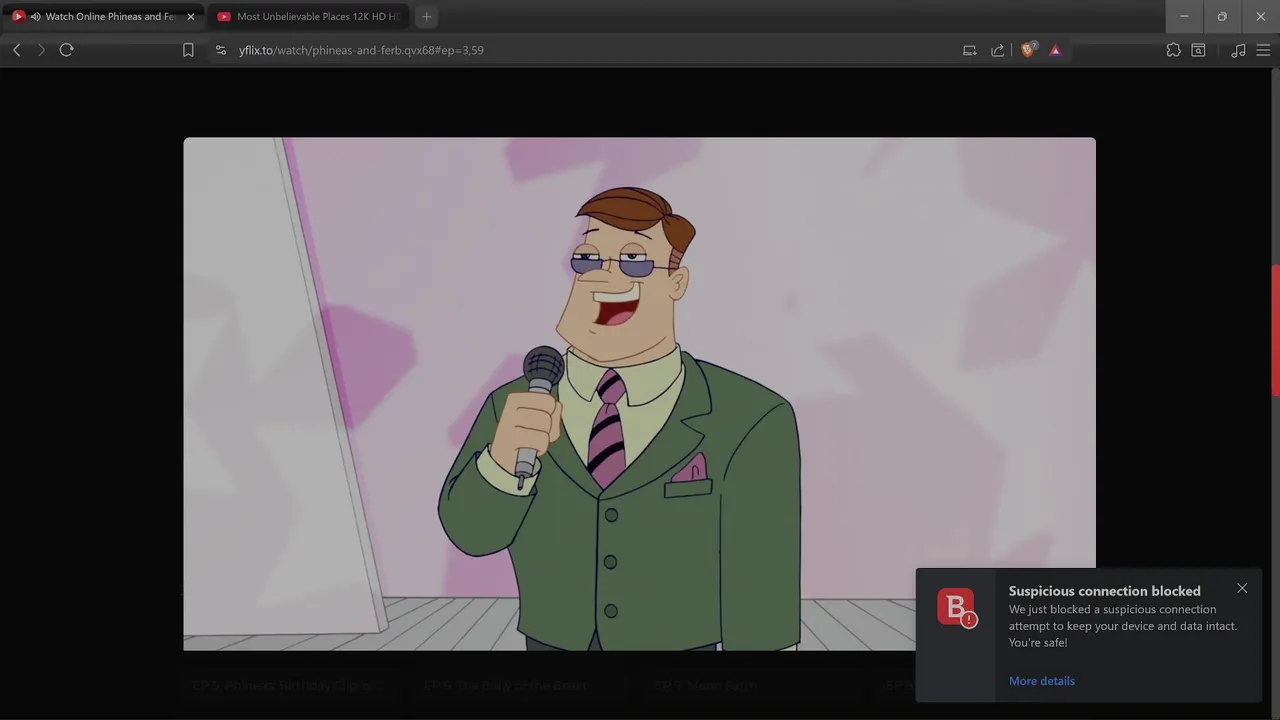Open site settings icon in address bar

point(221,50)
